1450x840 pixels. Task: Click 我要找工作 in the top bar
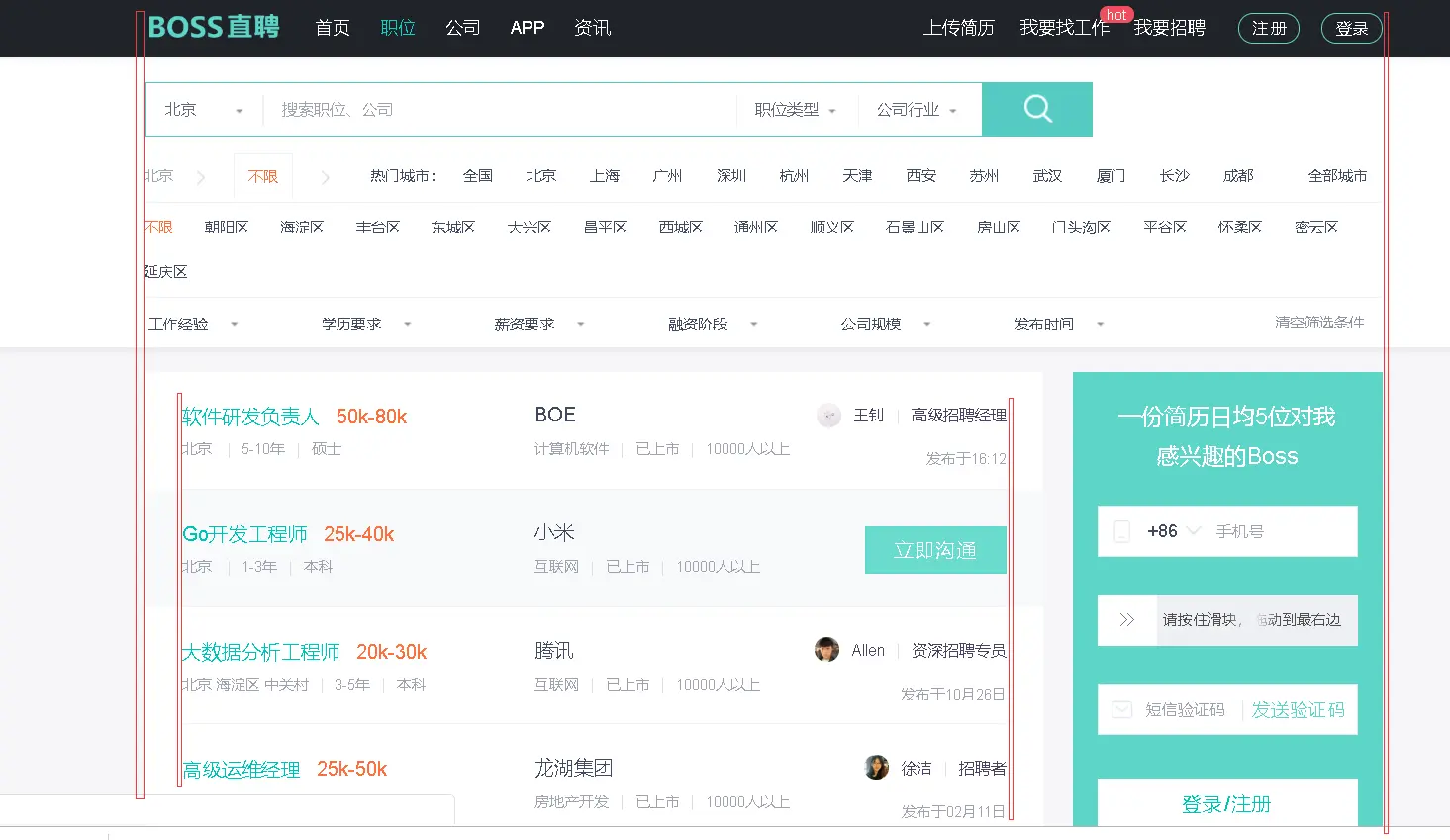pyautogui.click(x=1065, y=28)
